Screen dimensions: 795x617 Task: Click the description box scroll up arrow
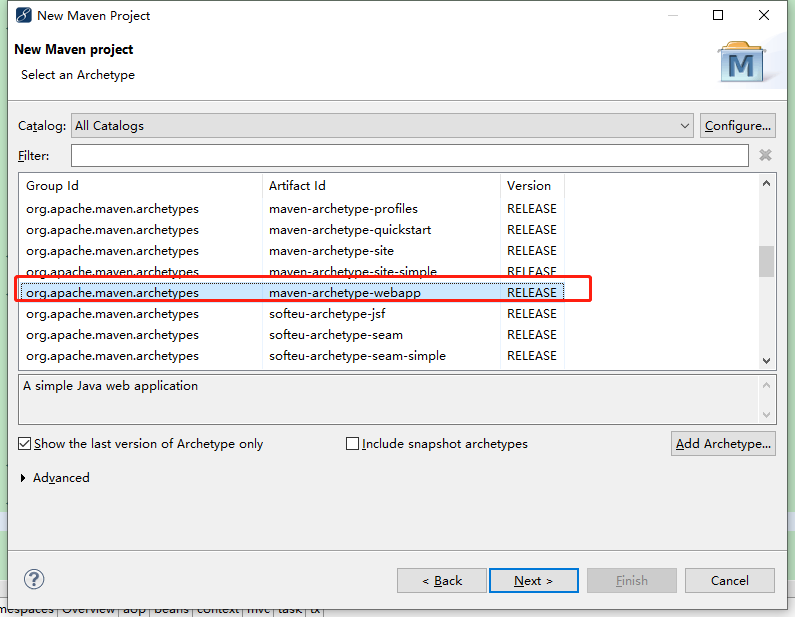click(x=766, y=385)
